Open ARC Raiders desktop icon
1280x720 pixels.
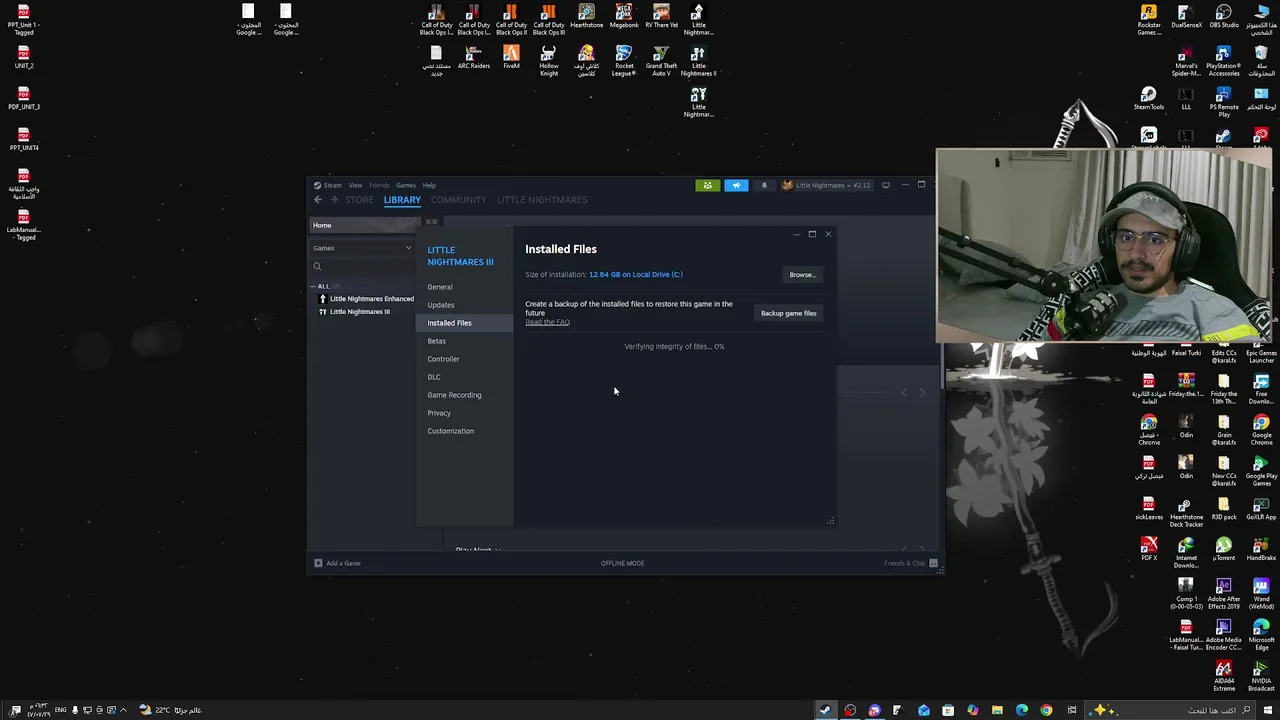tap(473, 57)
